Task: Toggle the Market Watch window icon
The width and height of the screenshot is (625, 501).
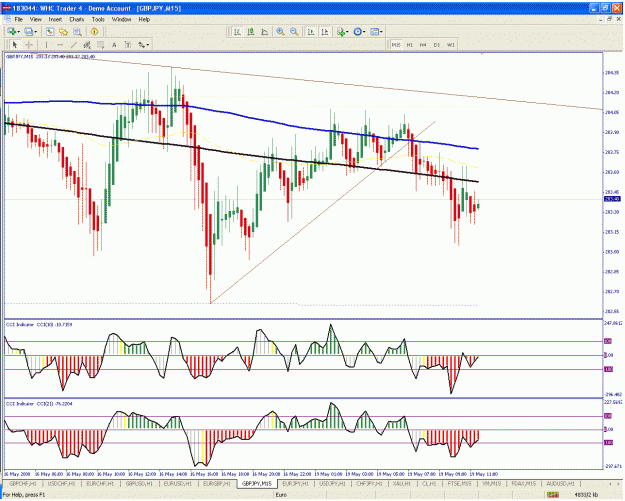Action: 50,31
